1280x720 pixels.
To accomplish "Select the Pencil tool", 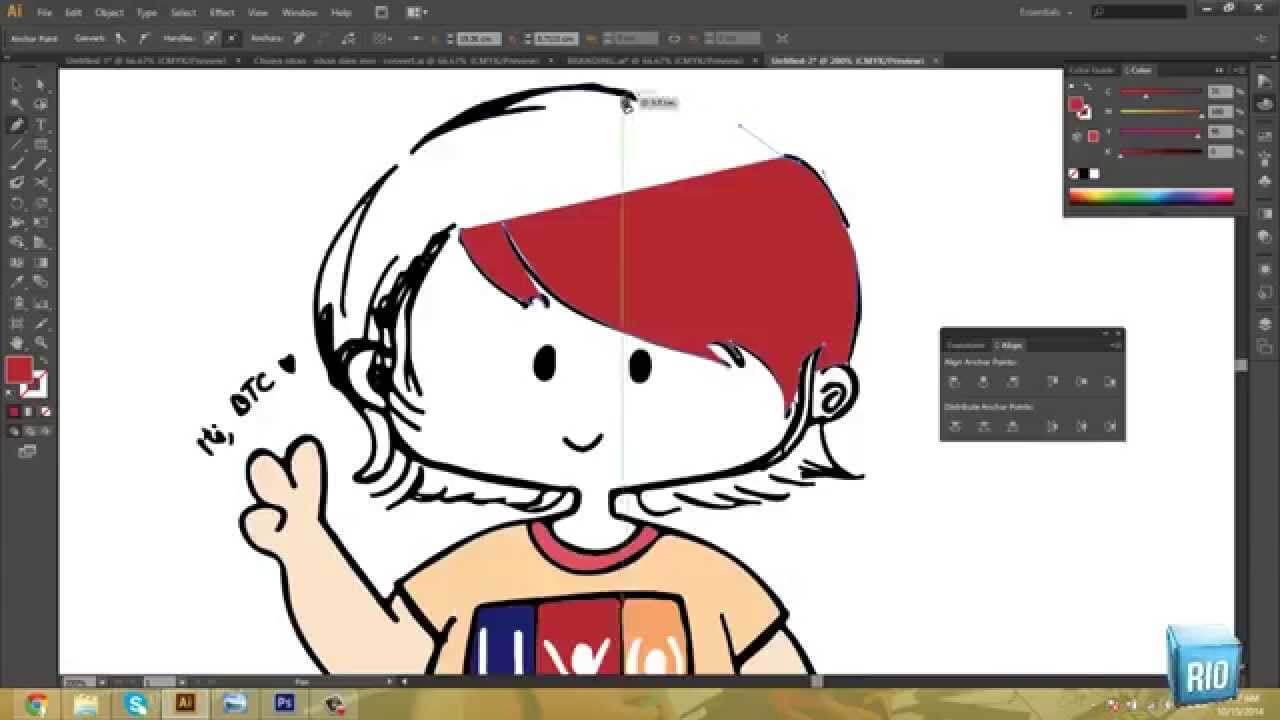I will coord(41,164).
